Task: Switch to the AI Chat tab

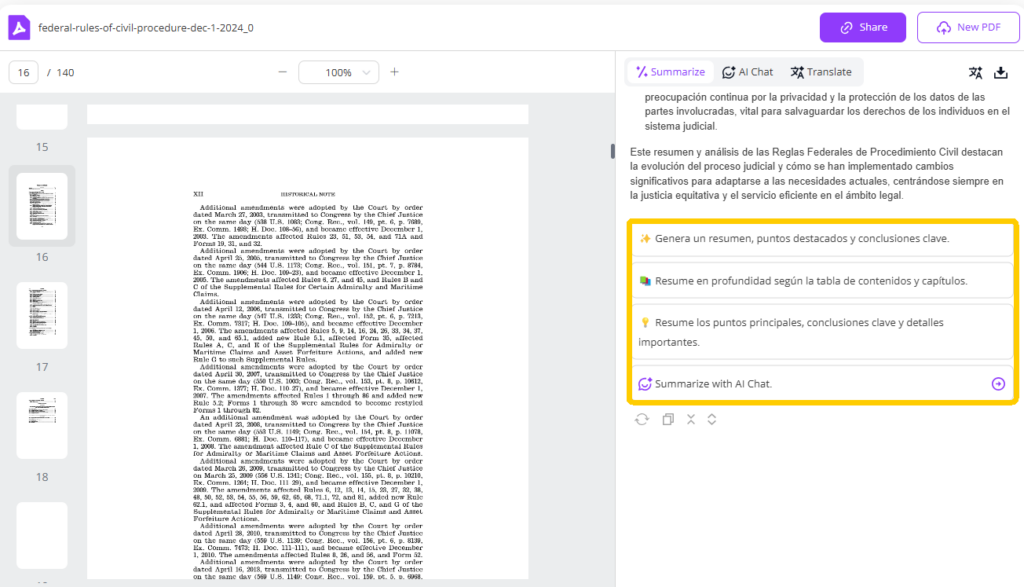Action: point(747,71)
